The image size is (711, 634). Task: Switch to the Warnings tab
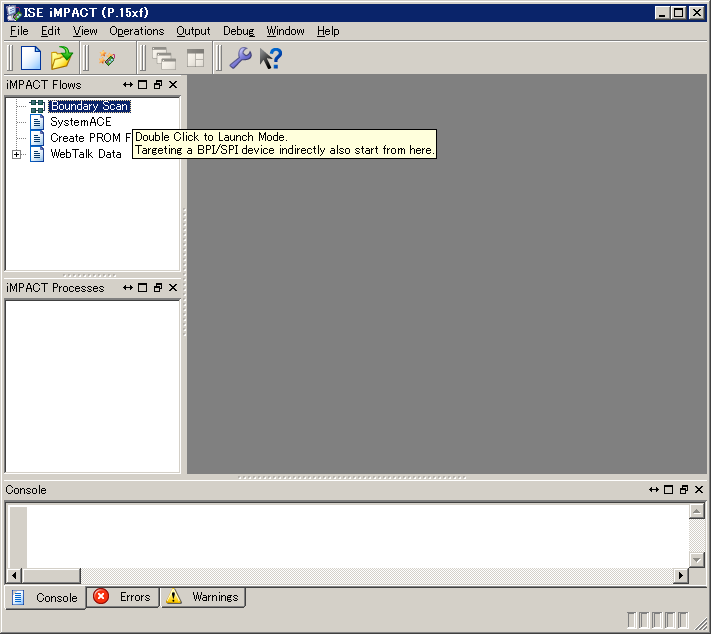(x=203, y=597)
